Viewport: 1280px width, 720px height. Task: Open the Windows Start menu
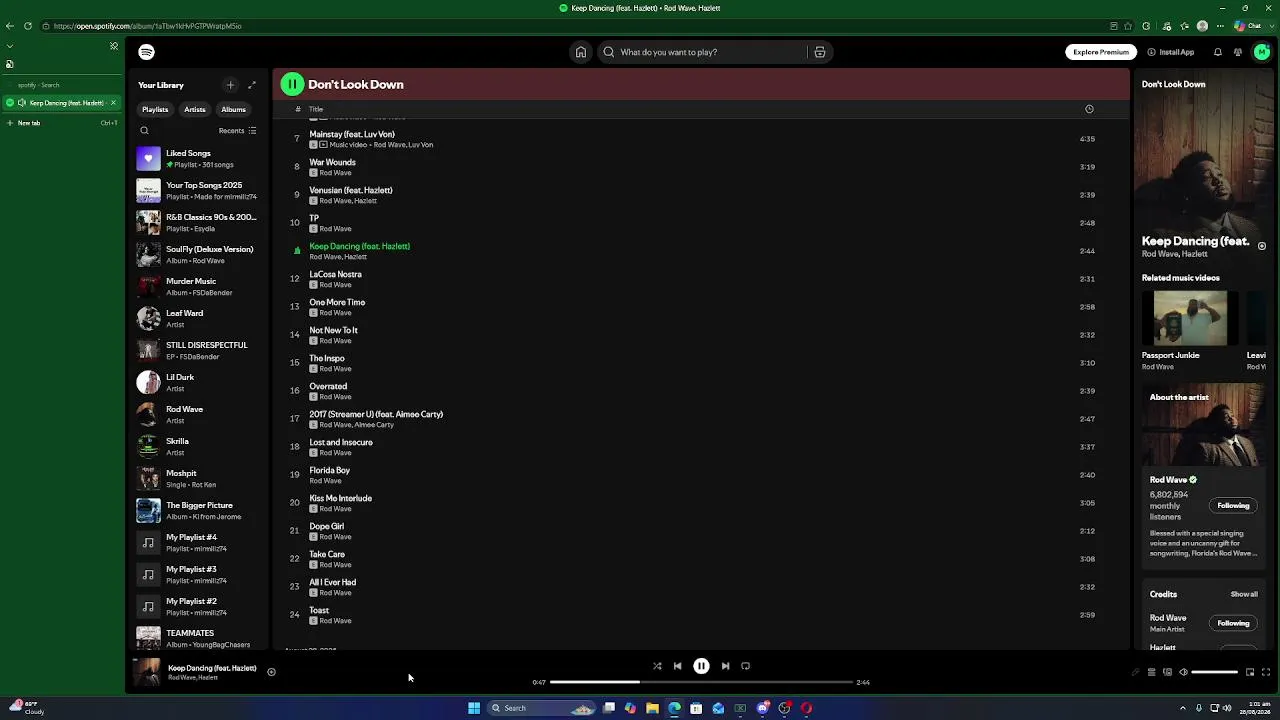point(474,708)
